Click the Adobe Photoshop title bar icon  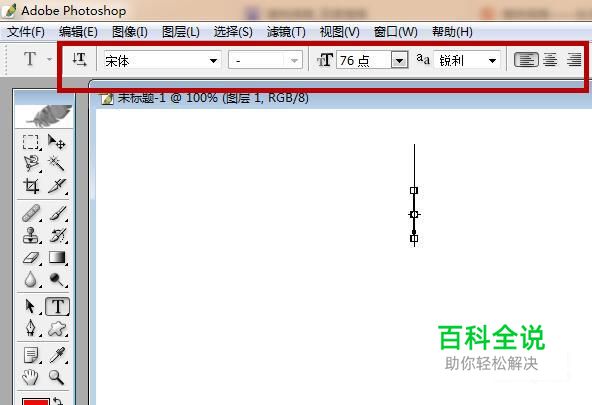tap(9, 10)
